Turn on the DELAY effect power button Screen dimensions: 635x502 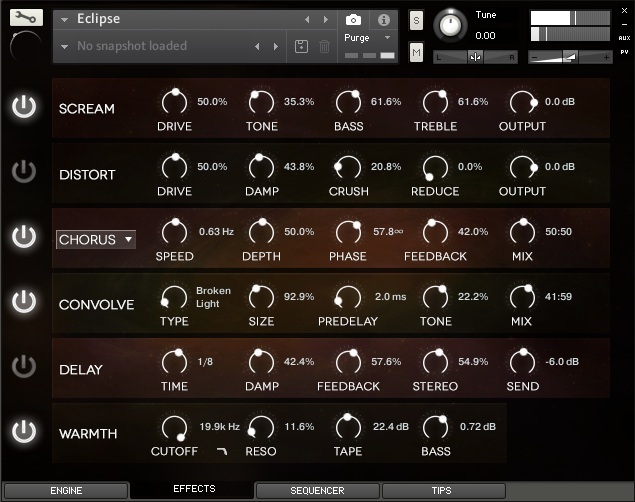click(24, 368)
